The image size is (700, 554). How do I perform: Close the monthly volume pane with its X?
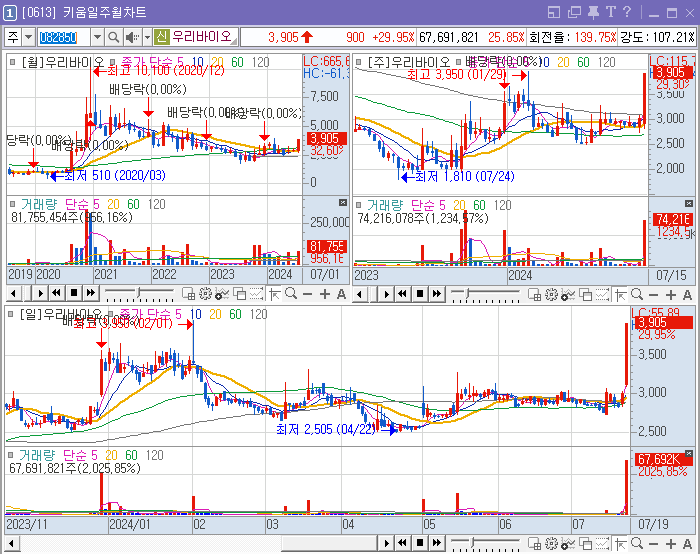point(343,203)
